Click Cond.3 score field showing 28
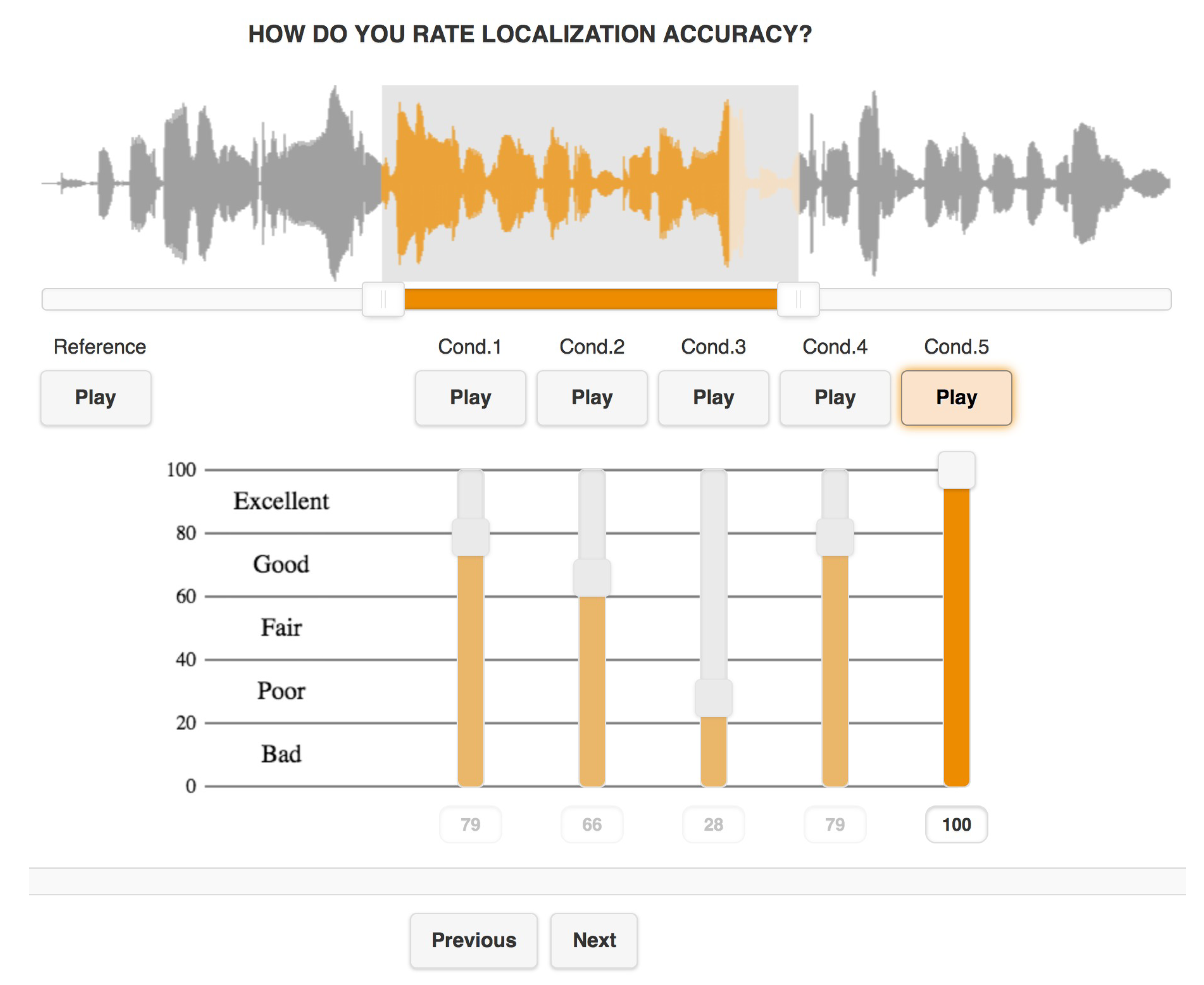This screenshot has height=985, width=1204. pyautogui.click(x=713, y=824)
